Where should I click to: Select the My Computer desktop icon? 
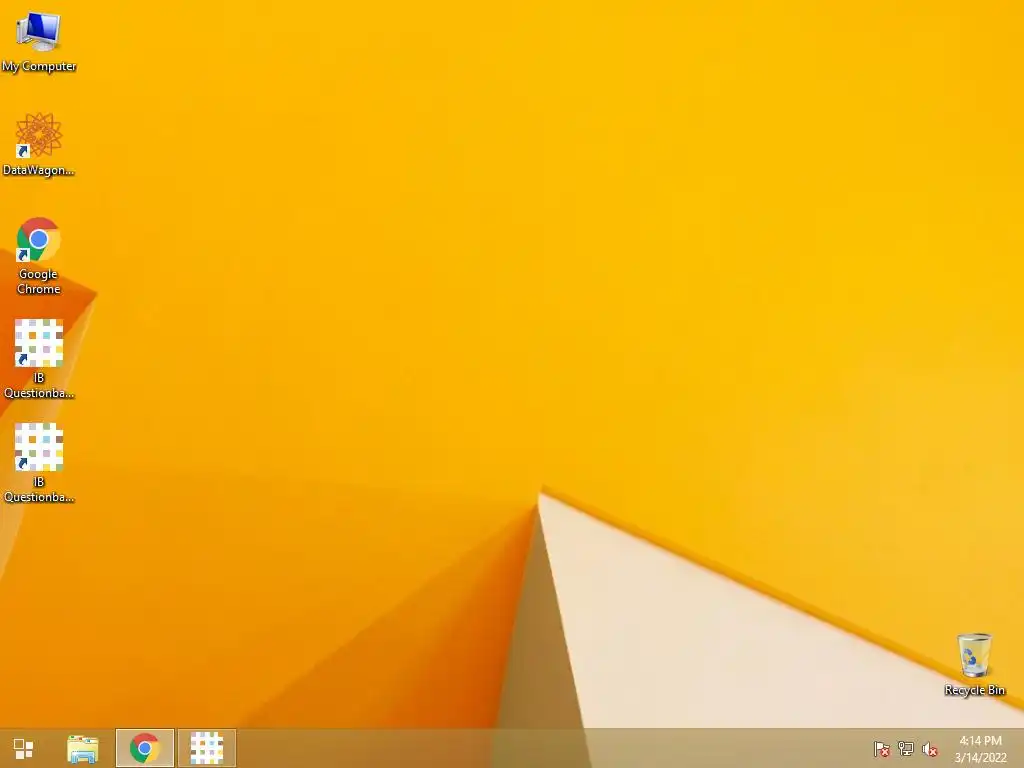(x=39, y=40)
